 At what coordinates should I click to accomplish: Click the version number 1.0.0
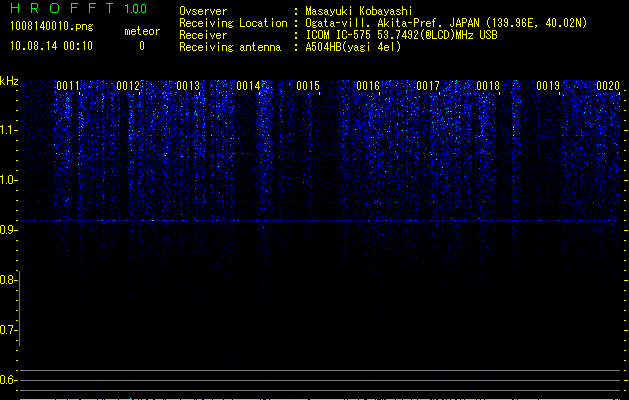[136, 9]
